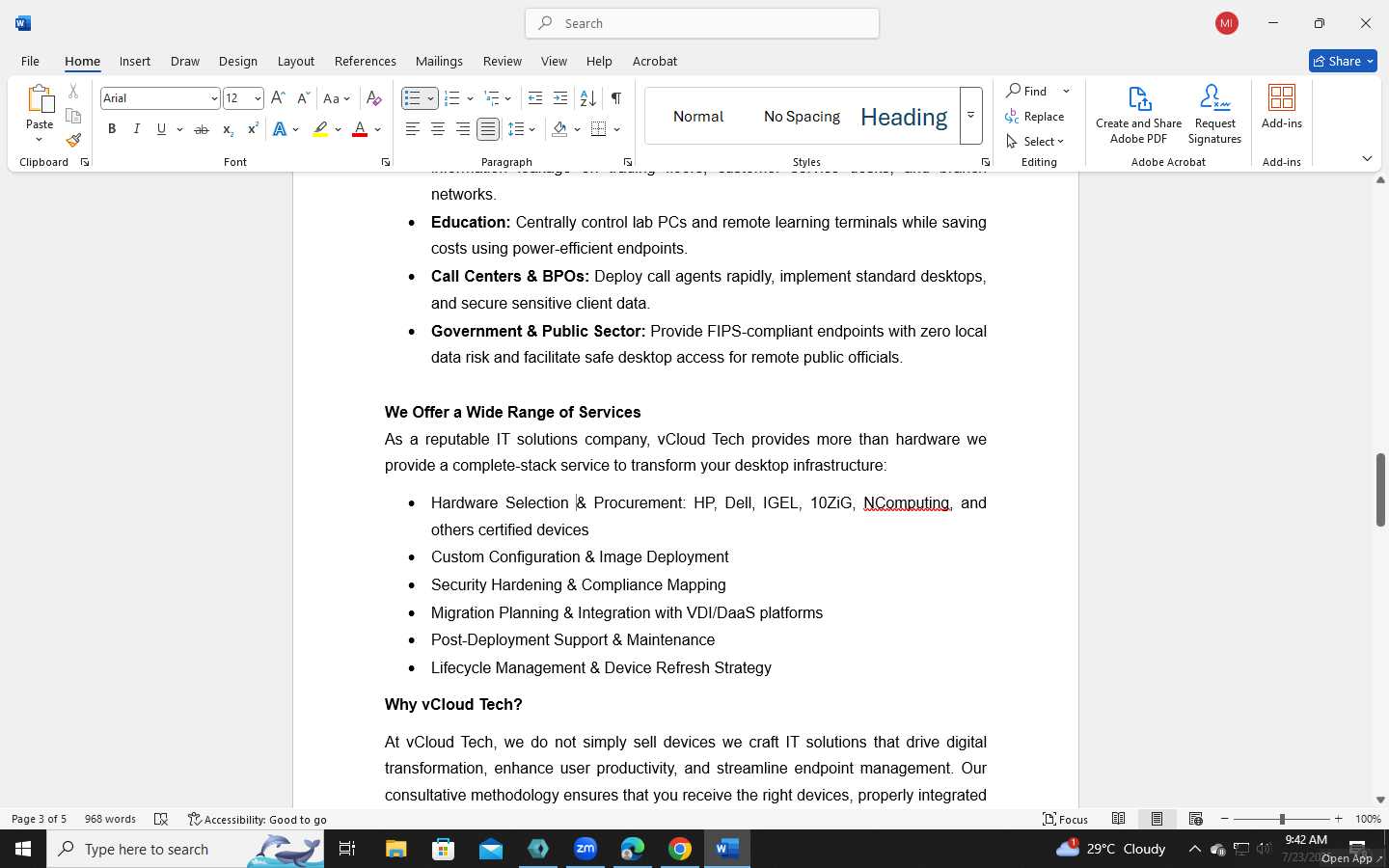1389x868 pixels.
Task: Switch to the Insert tab
Action: pyautogui.click(x=135, y=61)
